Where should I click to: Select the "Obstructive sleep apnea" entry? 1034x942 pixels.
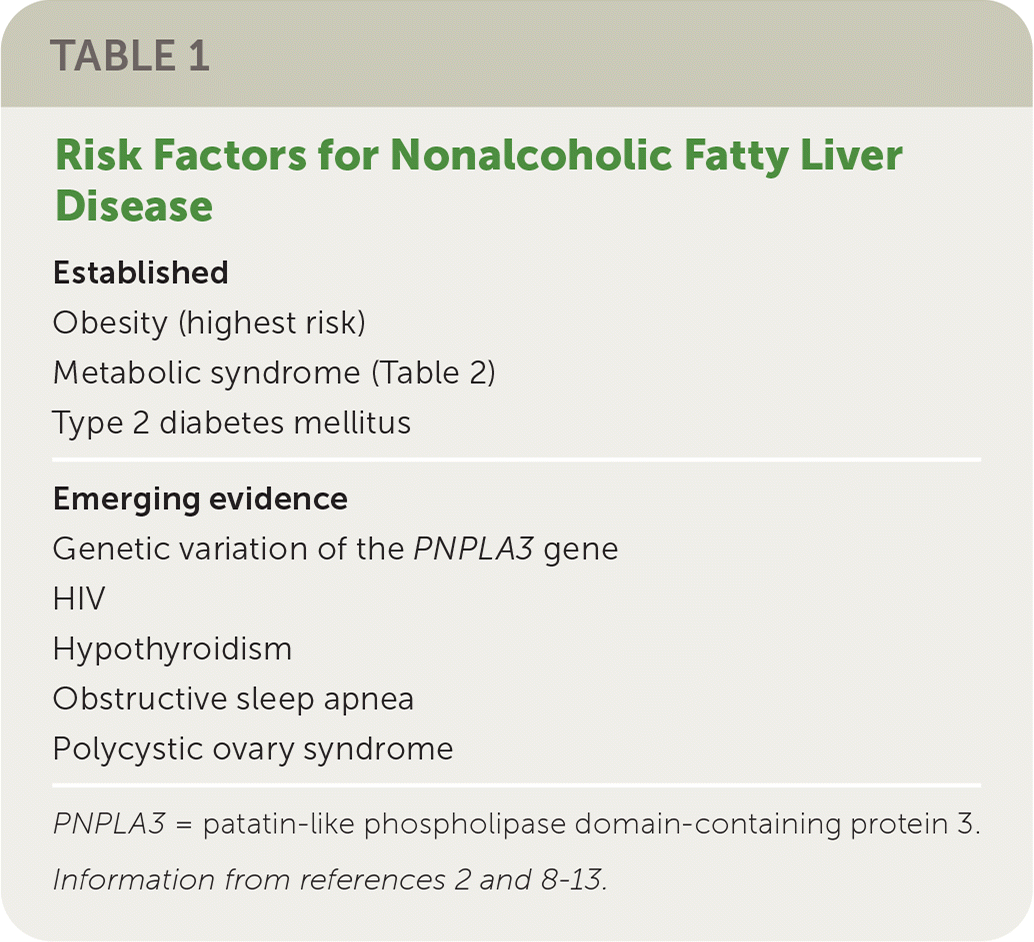click(x=233, y=699)
